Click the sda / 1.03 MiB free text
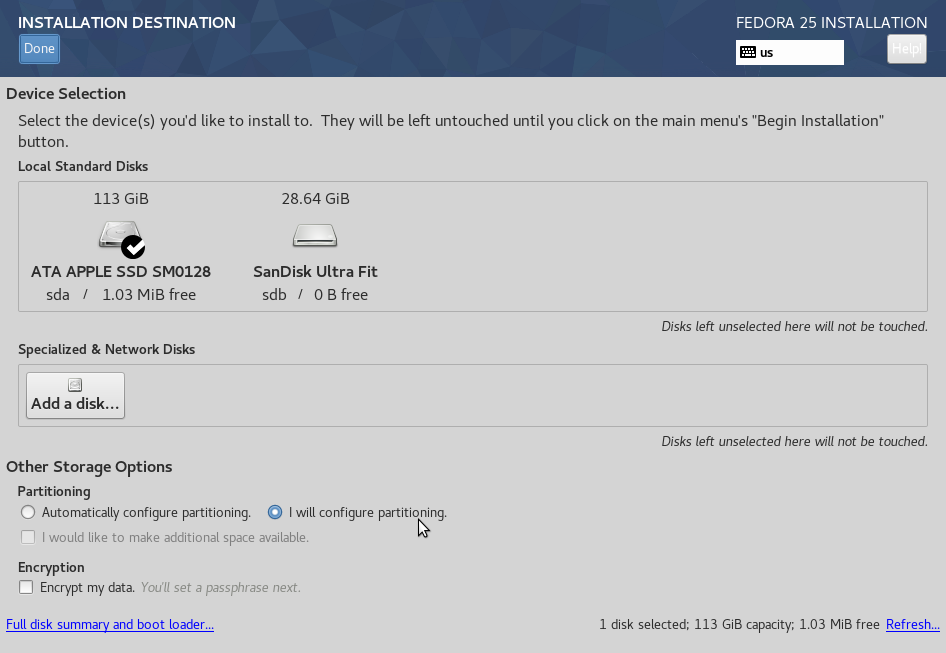 click(x=121, y=295)
